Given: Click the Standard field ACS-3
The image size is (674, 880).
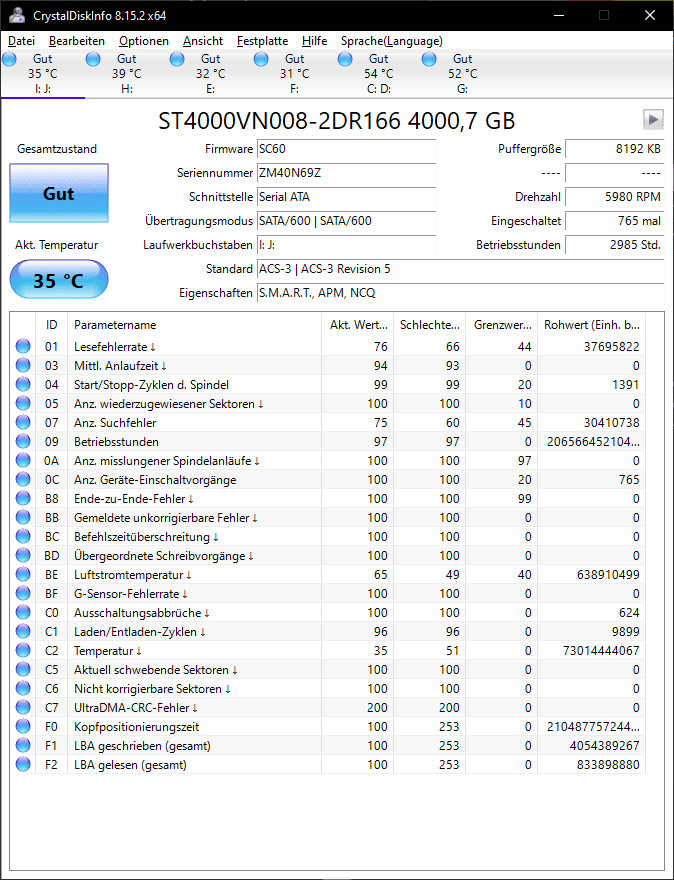Looking at the screenshot, I should pyautogui.click(x=460, y=269).
